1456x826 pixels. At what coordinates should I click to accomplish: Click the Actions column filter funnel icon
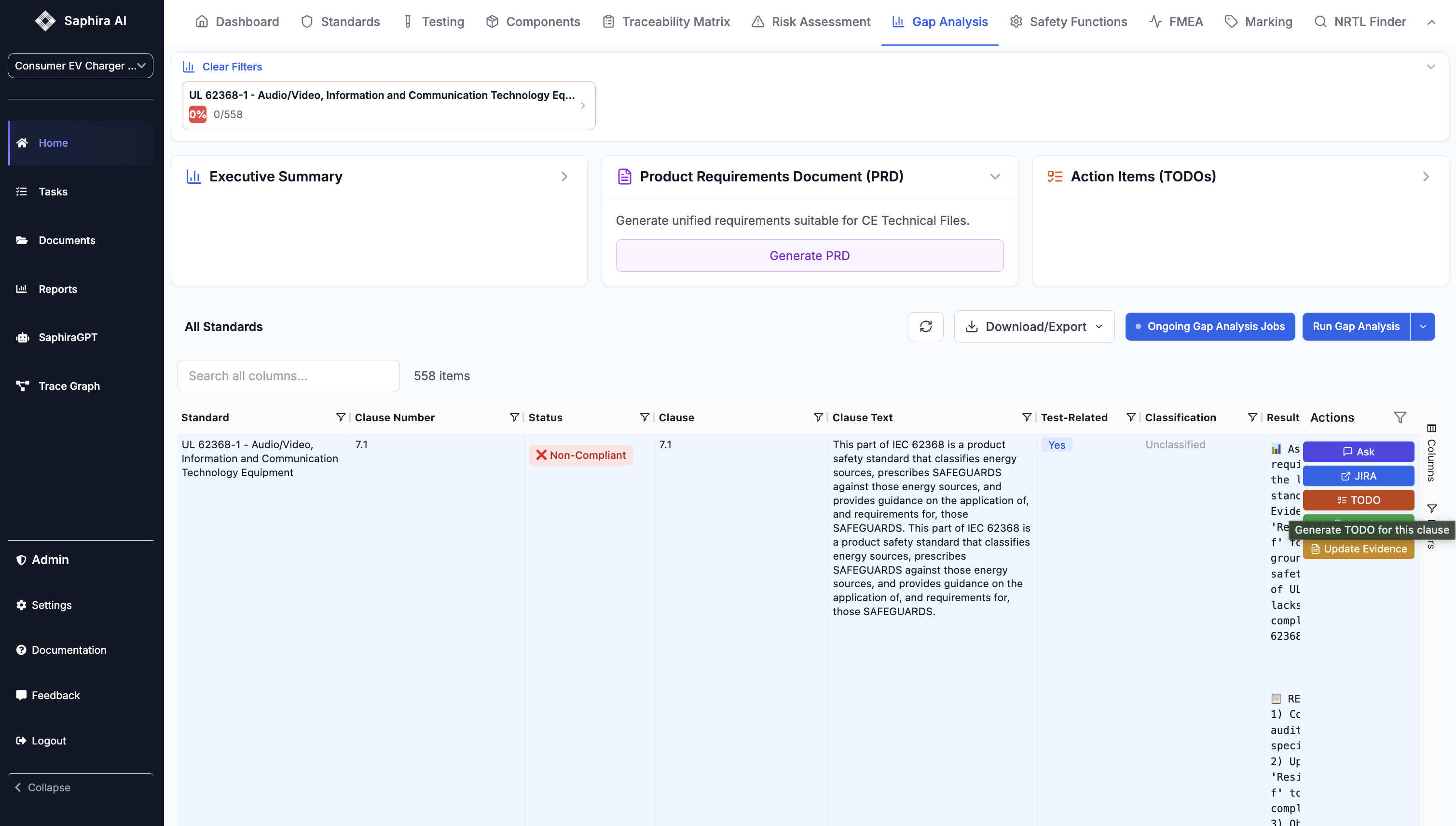click(1399, 417)
